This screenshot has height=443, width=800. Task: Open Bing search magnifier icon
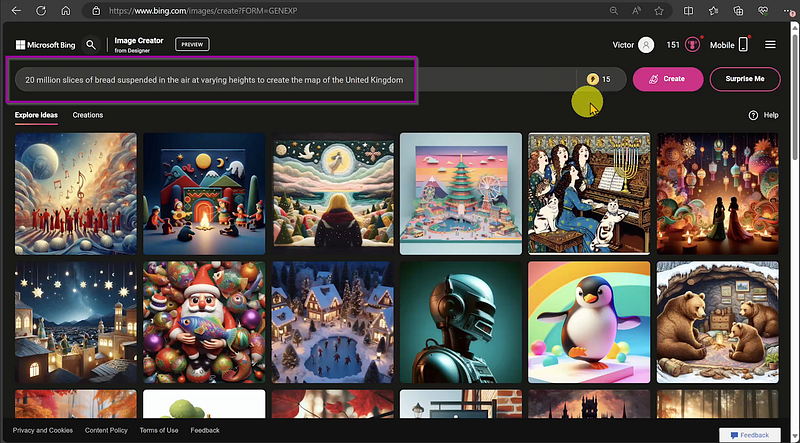[91, 45]
